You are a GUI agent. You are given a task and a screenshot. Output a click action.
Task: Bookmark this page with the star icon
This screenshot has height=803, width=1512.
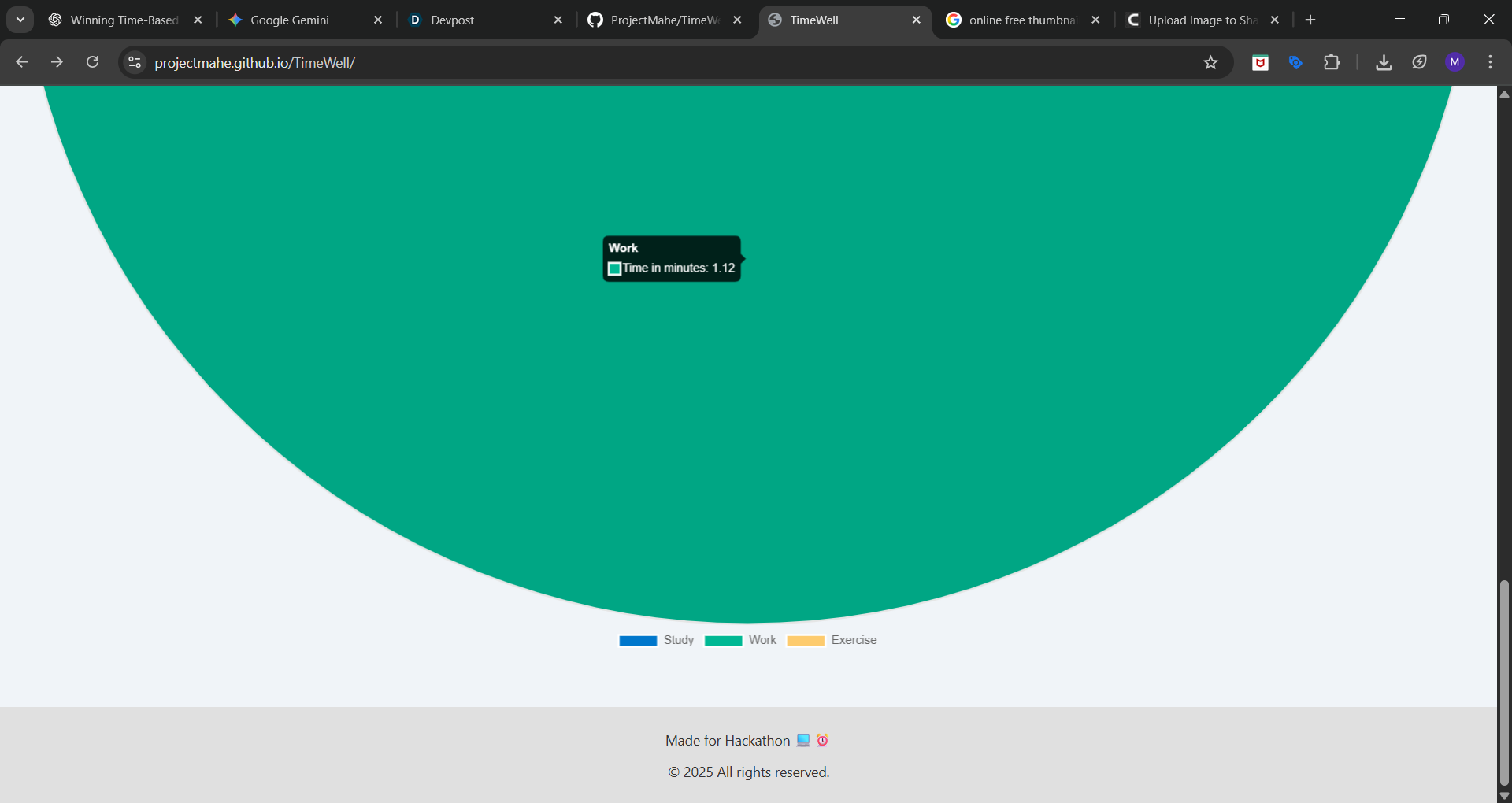1211,62
